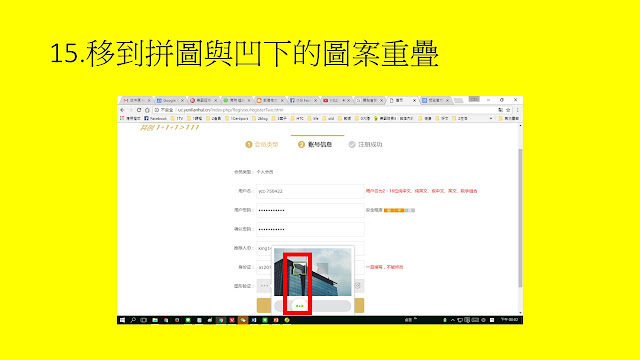Viewport: 640px width, 360px height.
Task: Click the bookmark star in address bar
Action: point(508,110)
